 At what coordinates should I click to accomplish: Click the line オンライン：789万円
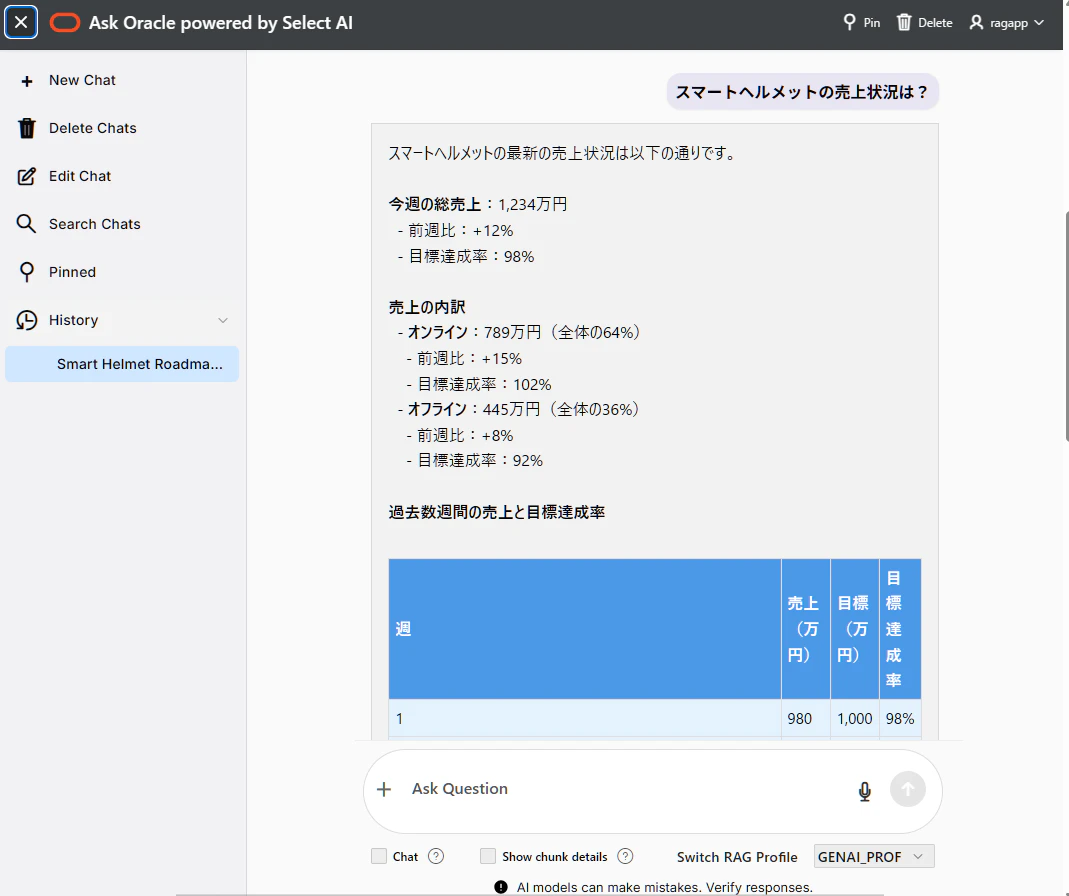click(x=475, y=333)
